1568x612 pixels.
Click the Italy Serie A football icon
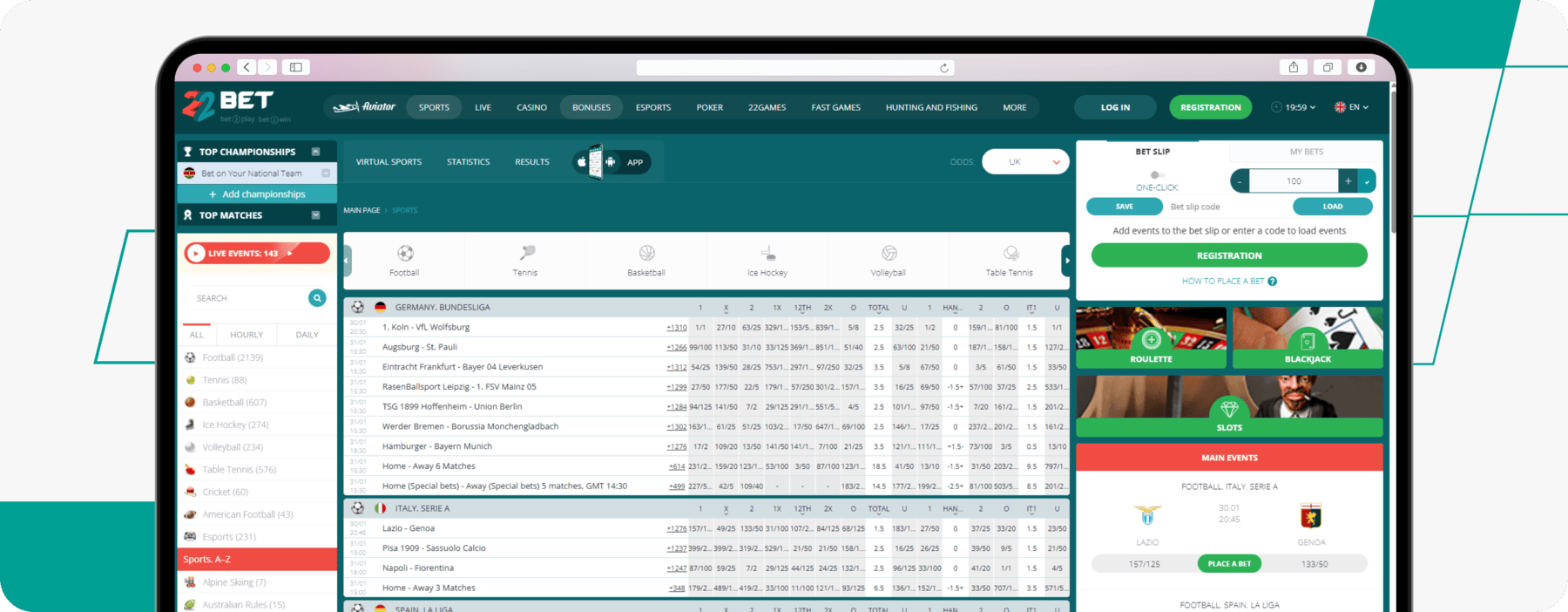point(357,508)
